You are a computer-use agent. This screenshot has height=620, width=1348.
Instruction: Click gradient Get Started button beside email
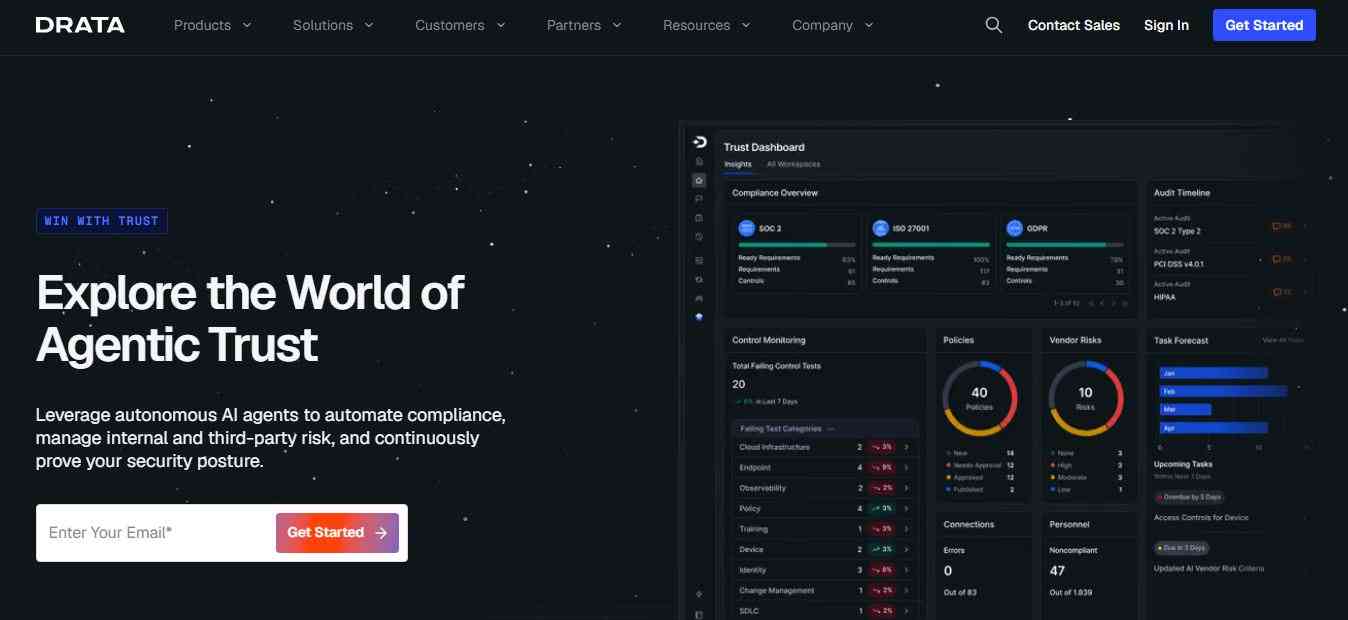337,533
